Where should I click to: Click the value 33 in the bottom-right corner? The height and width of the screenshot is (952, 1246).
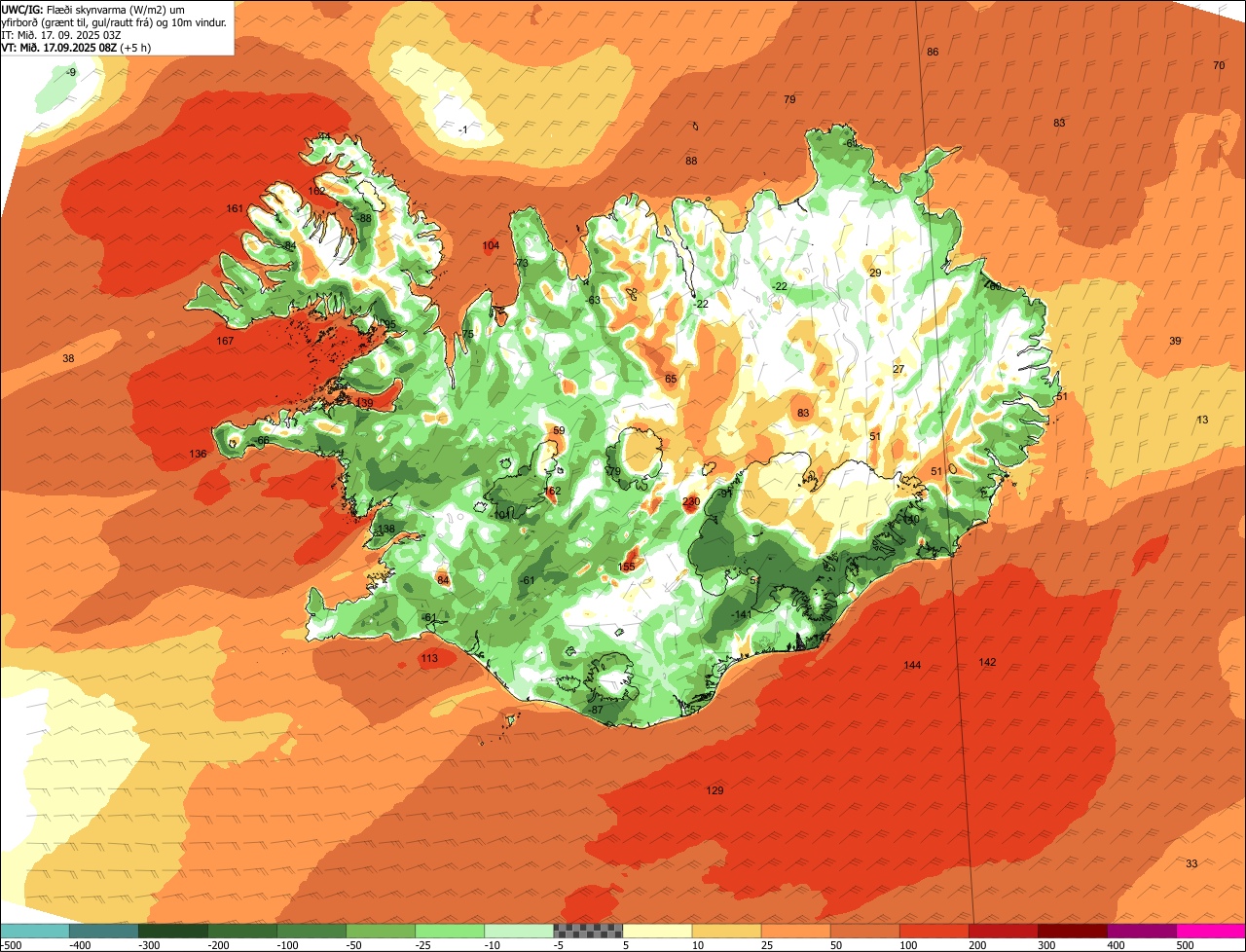[x=1191, y=863]
